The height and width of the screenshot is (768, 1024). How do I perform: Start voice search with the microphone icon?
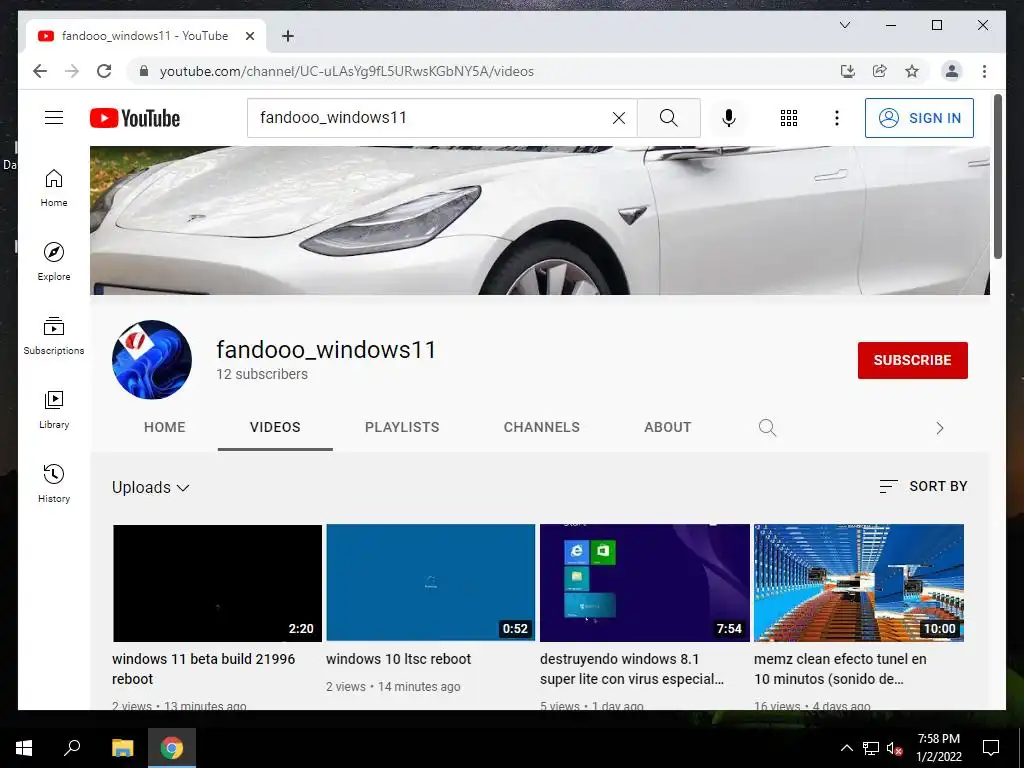729,118
